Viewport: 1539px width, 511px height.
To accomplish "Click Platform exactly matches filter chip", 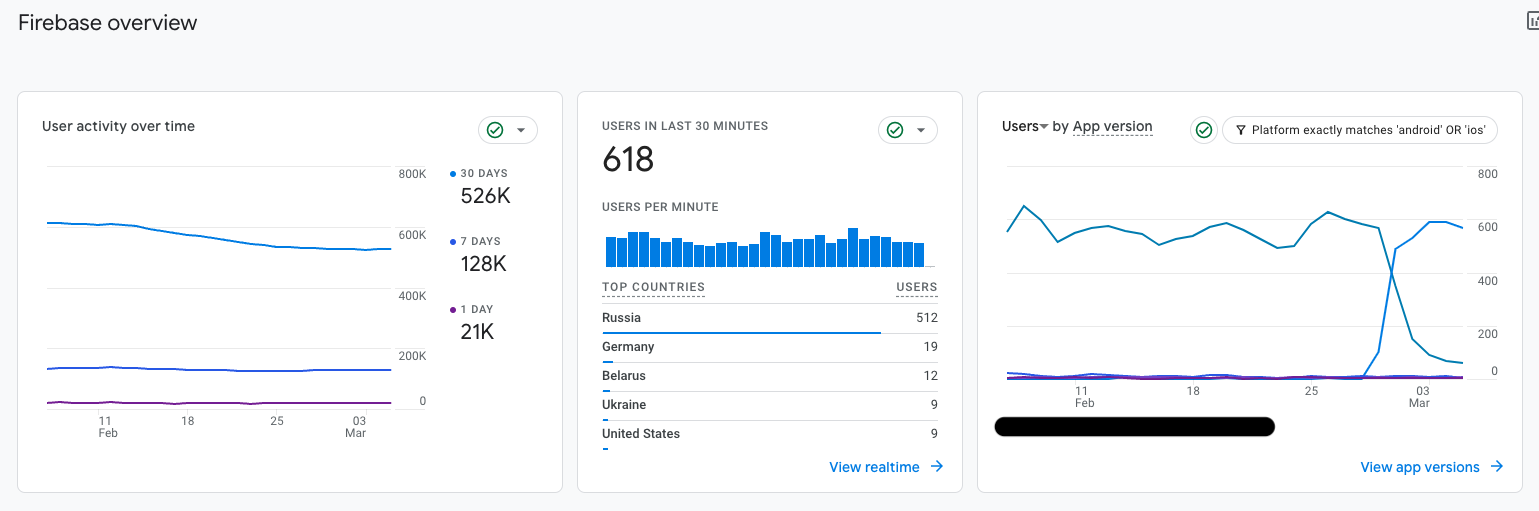I will tap(1360, 130).
